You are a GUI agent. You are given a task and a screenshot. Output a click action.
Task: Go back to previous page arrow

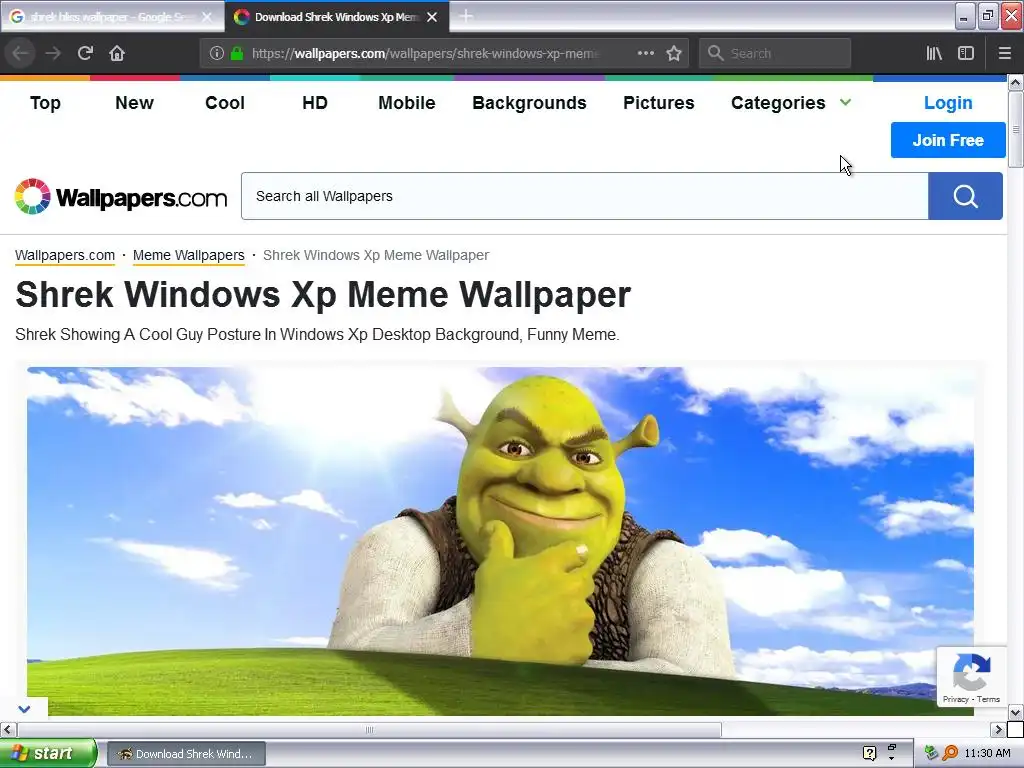20,53
